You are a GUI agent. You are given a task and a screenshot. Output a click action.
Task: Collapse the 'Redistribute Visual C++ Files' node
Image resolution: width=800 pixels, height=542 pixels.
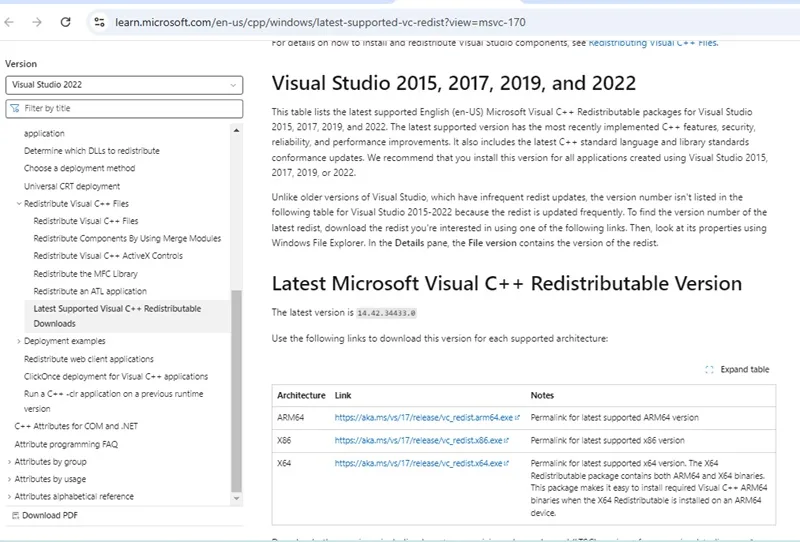pyautogui.click(x=19, y=204)
